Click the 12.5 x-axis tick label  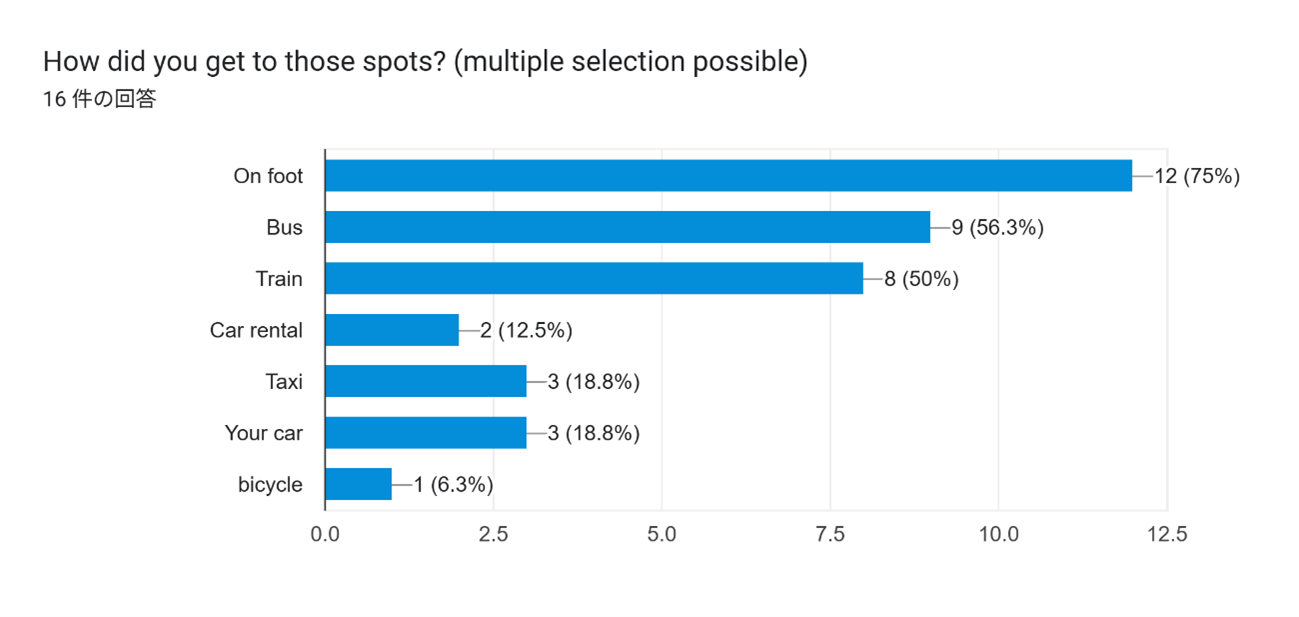pos(1167,535)
